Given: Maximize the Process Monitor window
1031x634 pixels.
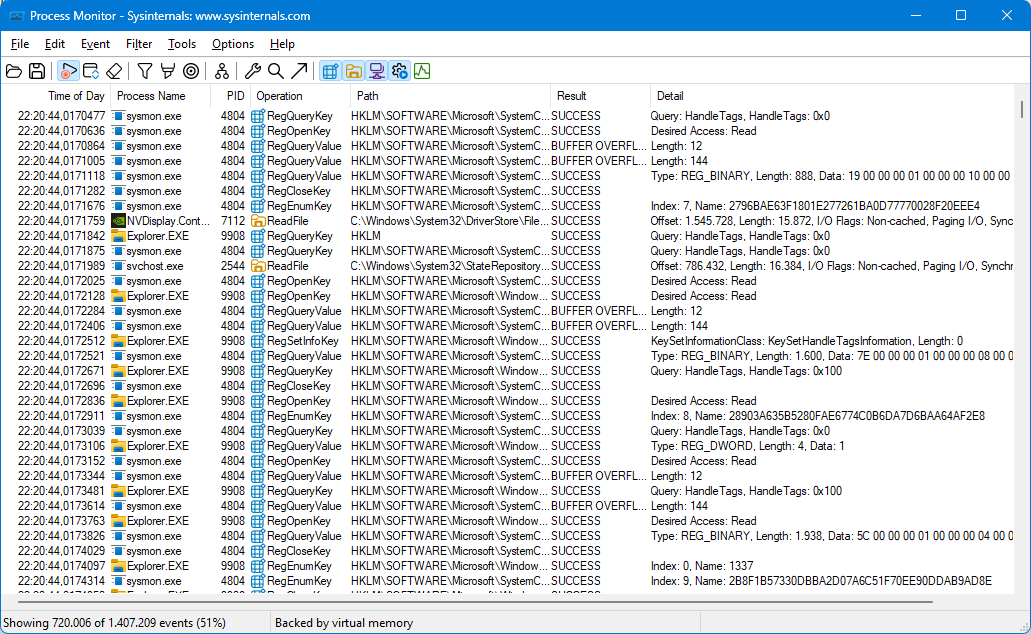Looking at the screenshot, I should coord(961,15).
